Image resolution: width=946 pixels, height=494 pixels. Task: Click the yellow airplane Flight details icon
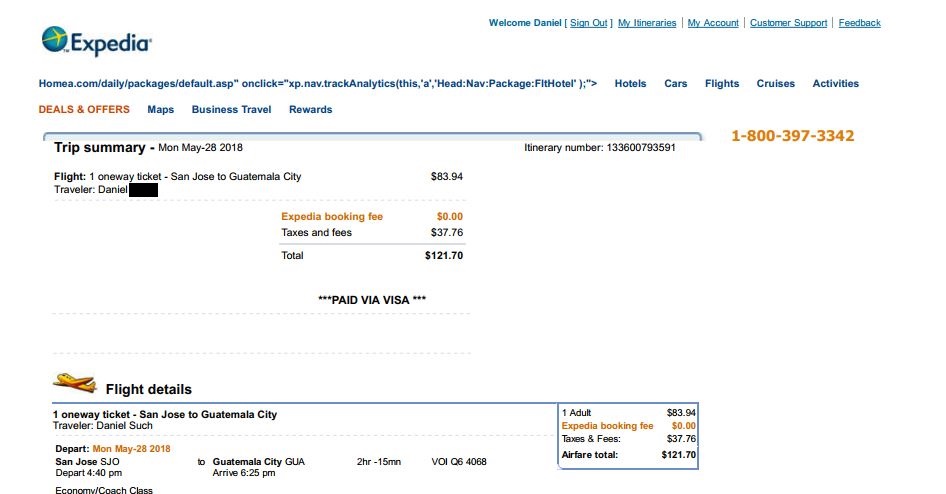point(75,382)
